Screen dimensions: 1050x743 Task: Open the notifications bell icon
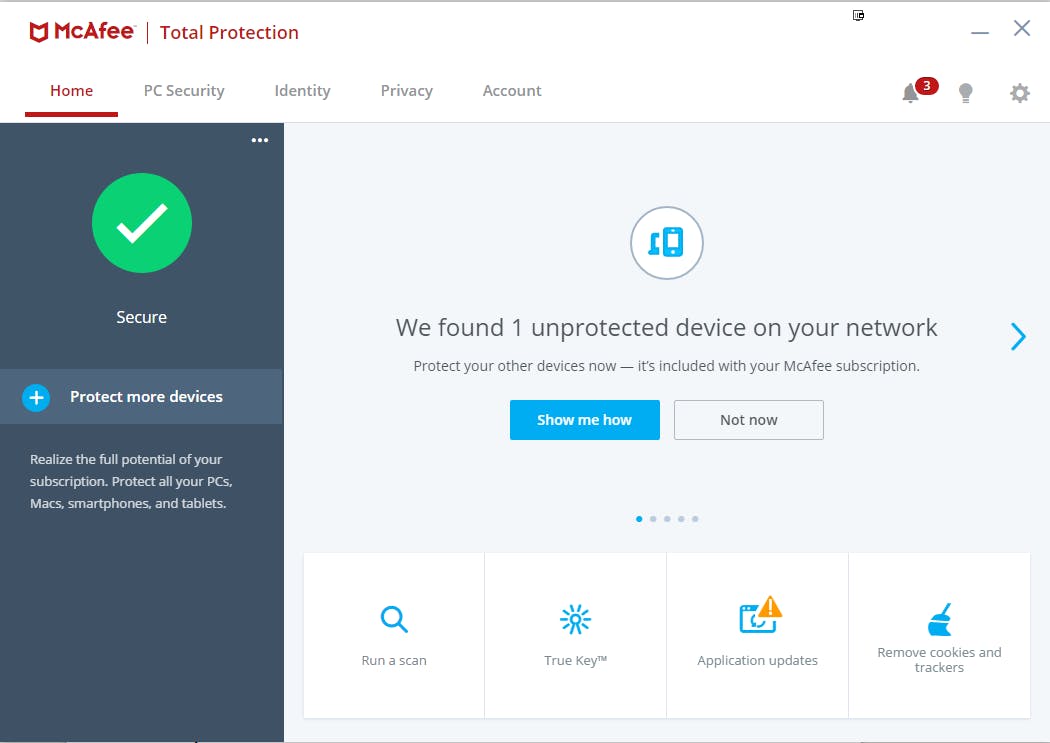(x=910, y=93)
